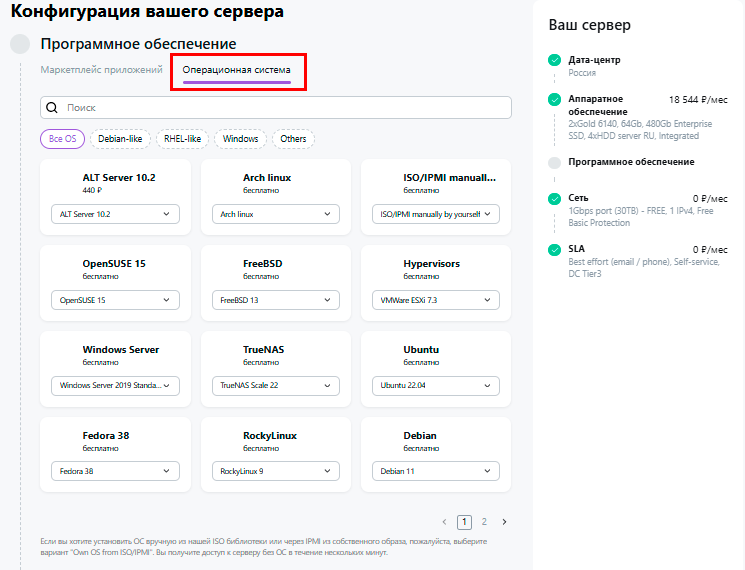
Task: Select the ALT Server 10.2 card title
Action: click(x=119, y=178)
